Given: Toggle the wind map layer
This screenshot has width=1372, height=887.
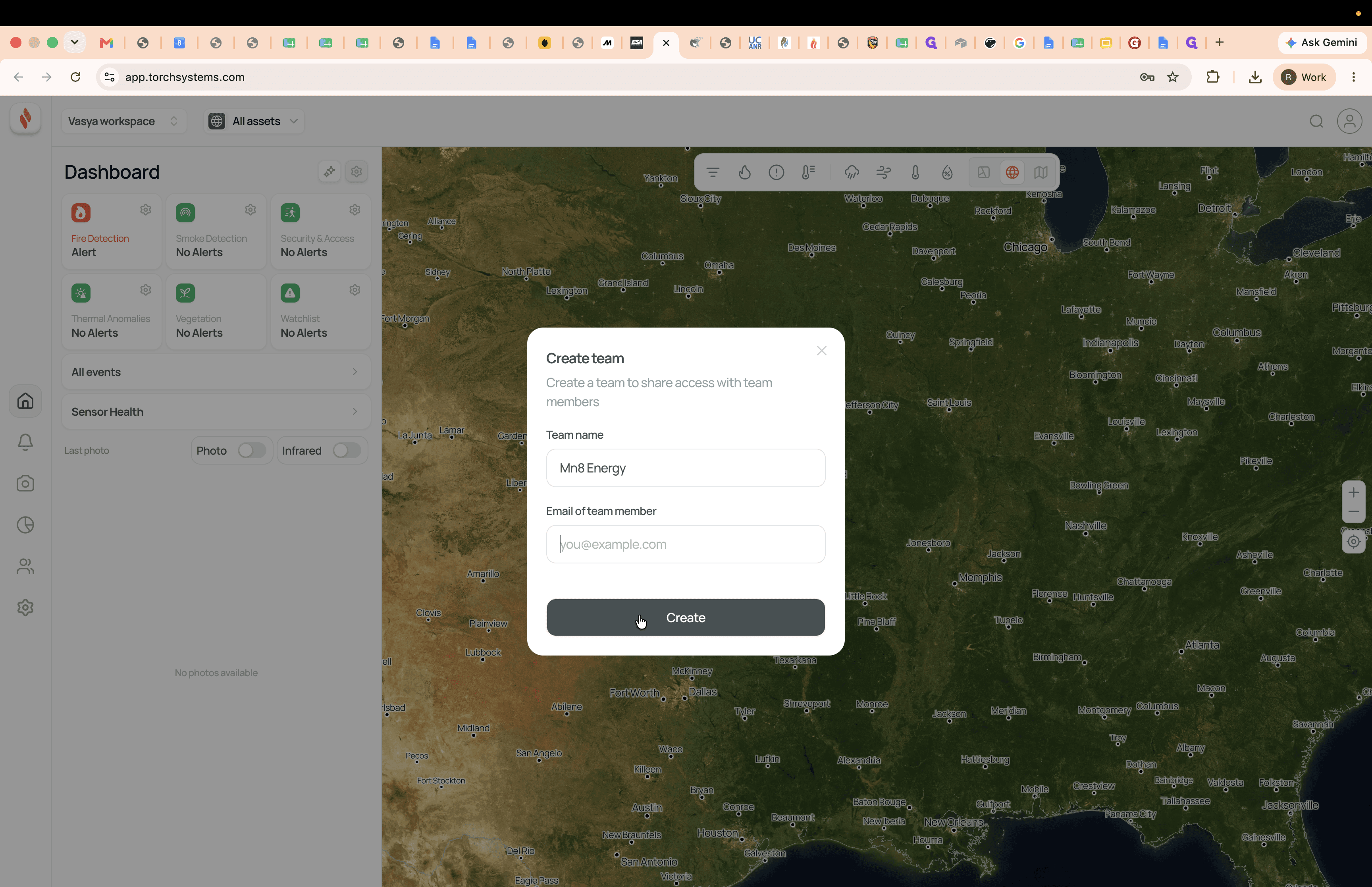Looking at the screenshot, I should tap(883, 172).
